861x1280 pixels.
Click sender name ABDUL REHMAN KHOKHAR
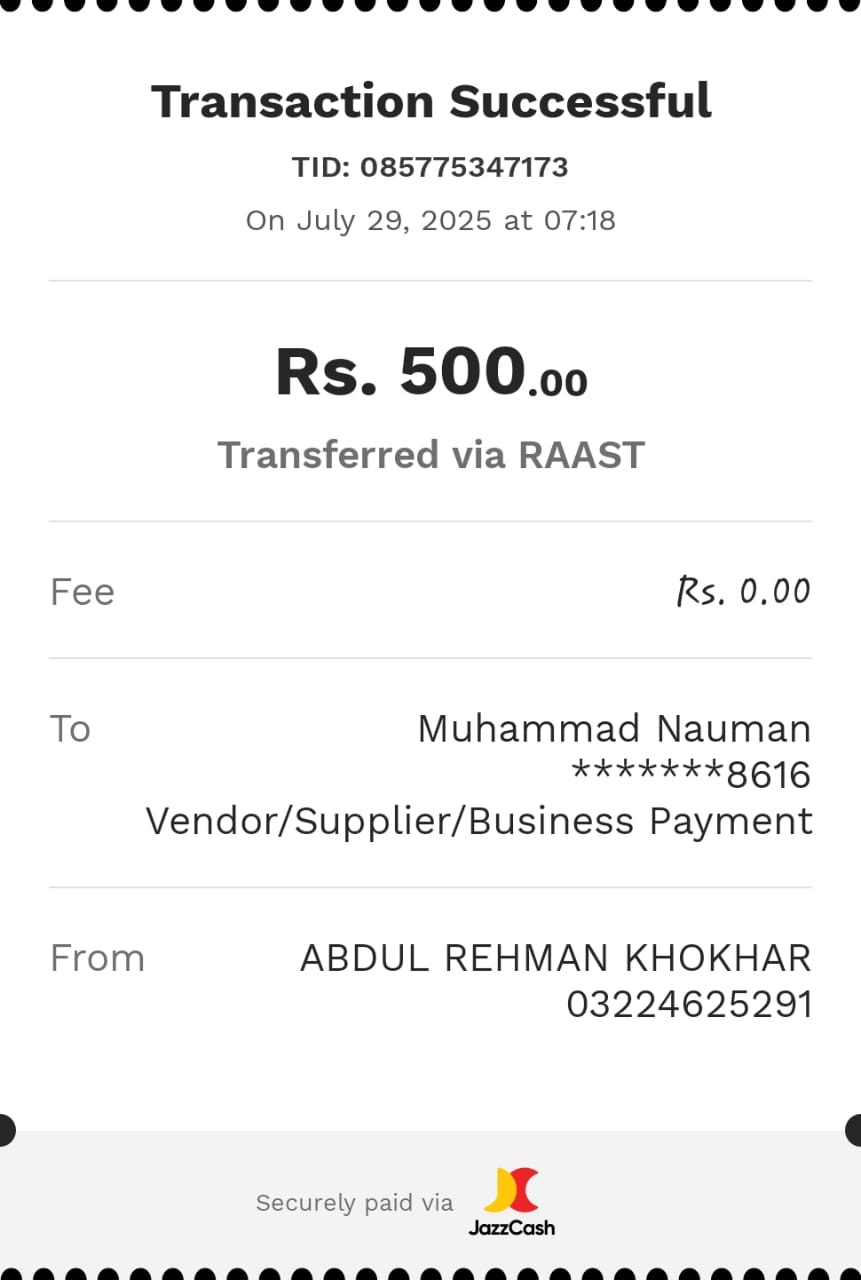click(x=555, y=958)
